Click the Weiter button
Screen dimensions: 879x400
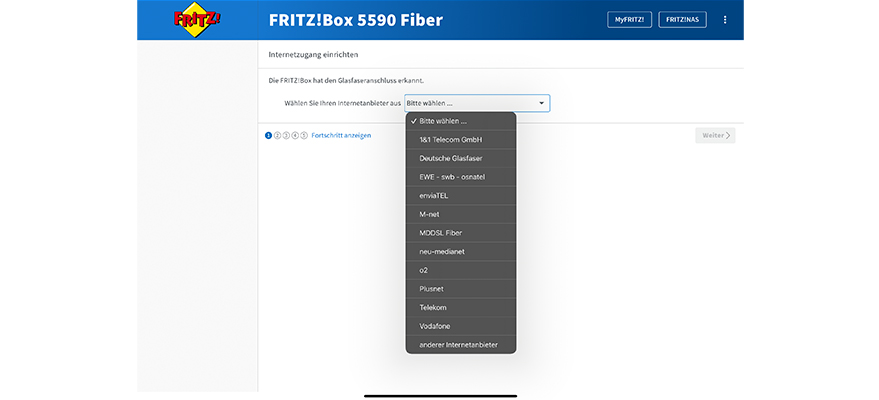(x=715, y=135)
